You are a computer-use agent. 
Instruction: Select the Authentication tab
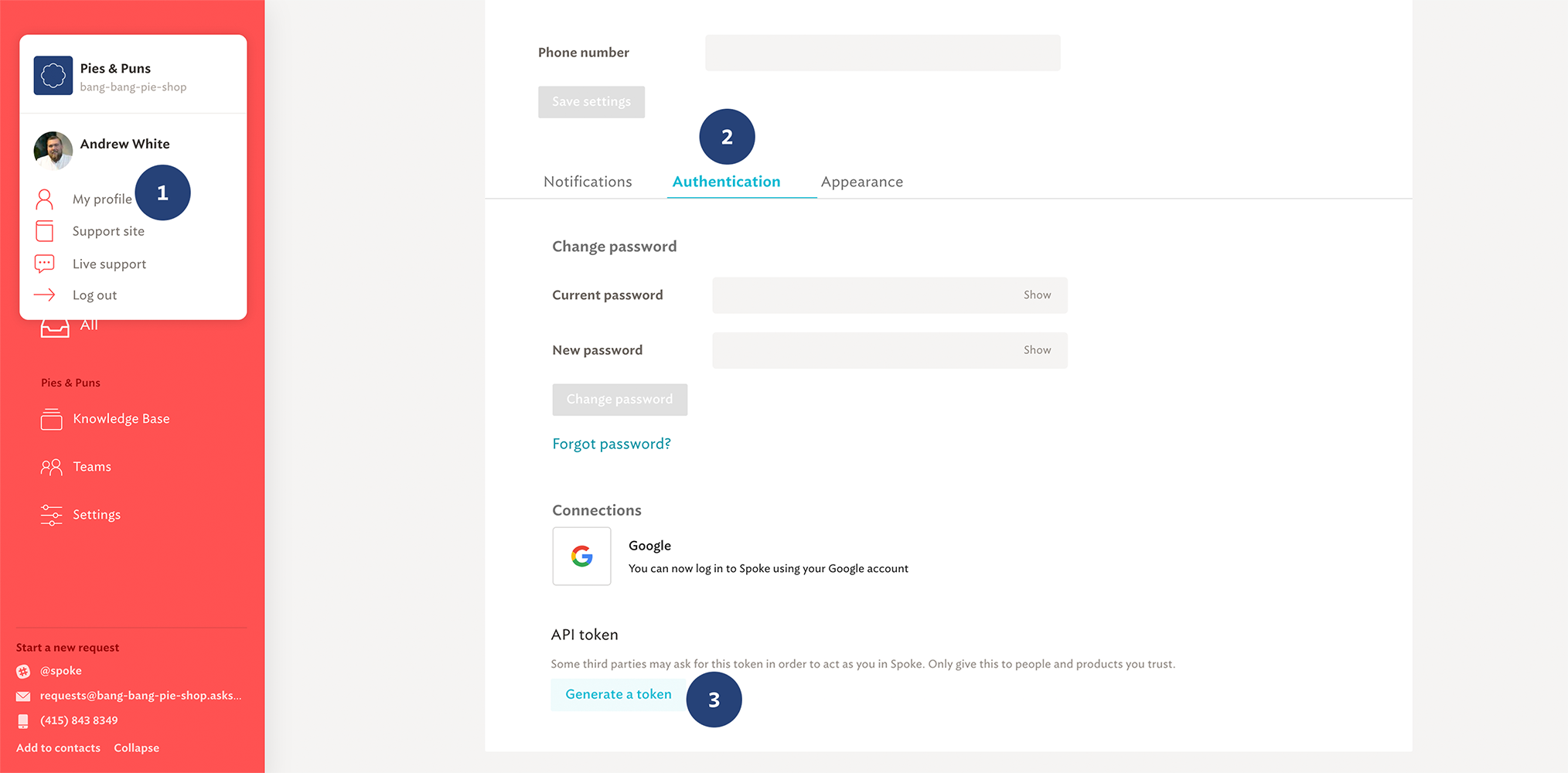726,182
